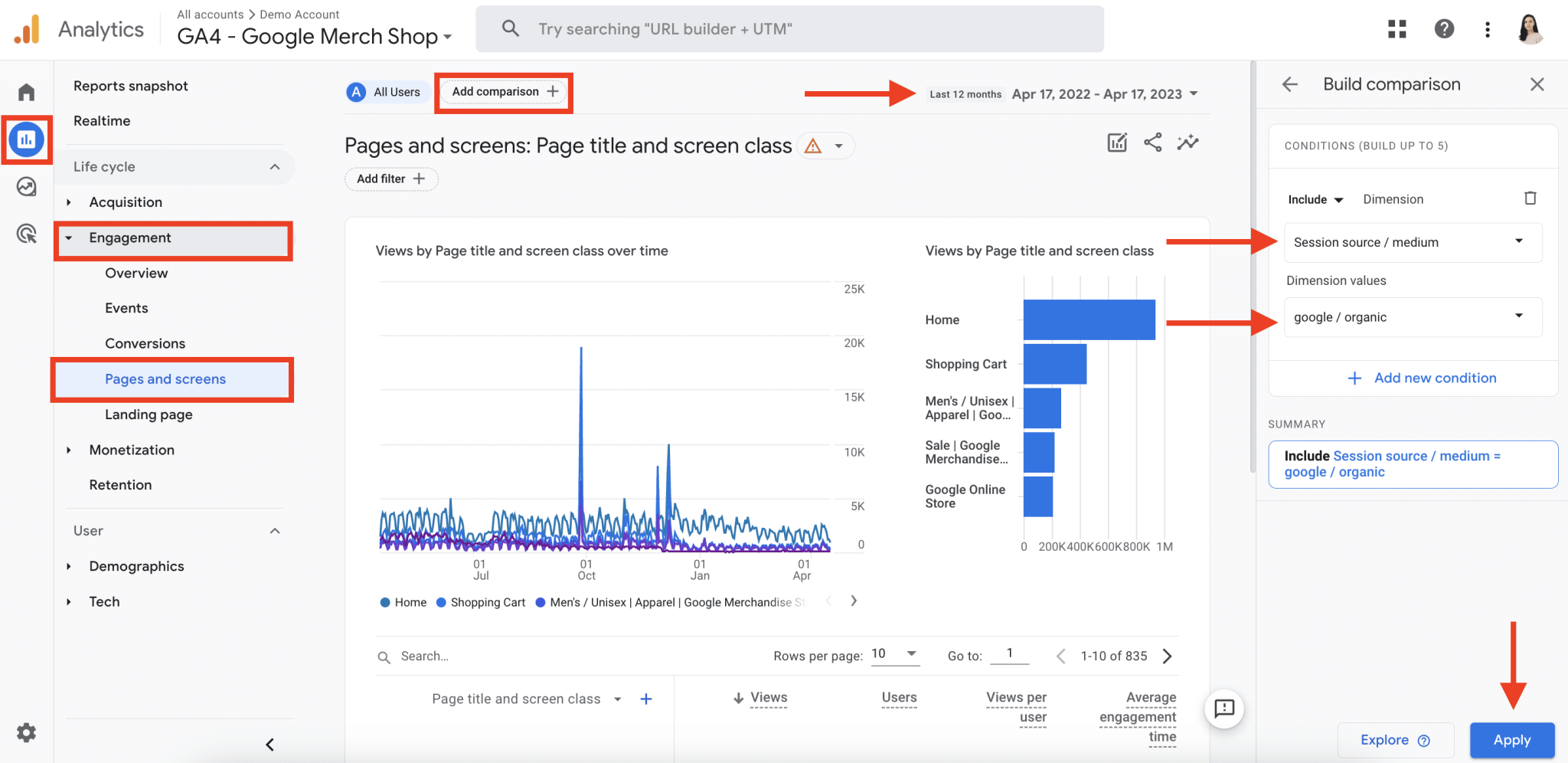Open the Advertising section icon
This screenshot has height=763, width=1568.
tap(26, 234)
